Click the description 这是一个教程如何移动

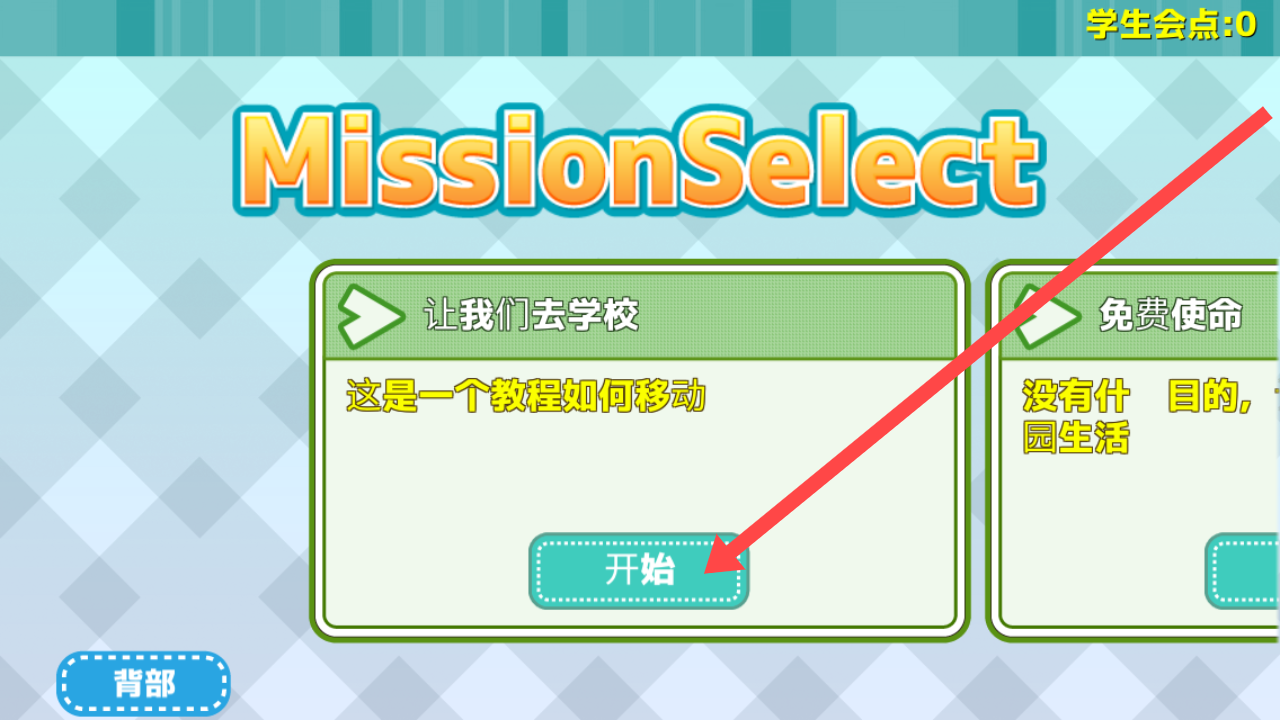526,396
